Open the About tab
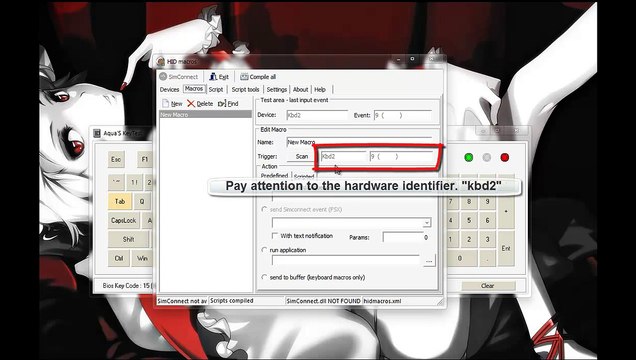Viewport: 636px width, 360px height. (301, 90)
